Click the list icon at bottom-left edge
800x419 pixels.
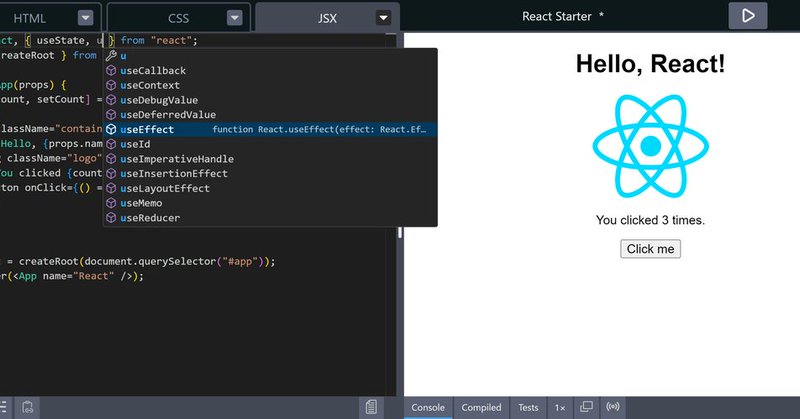click(x=3, y=407)
